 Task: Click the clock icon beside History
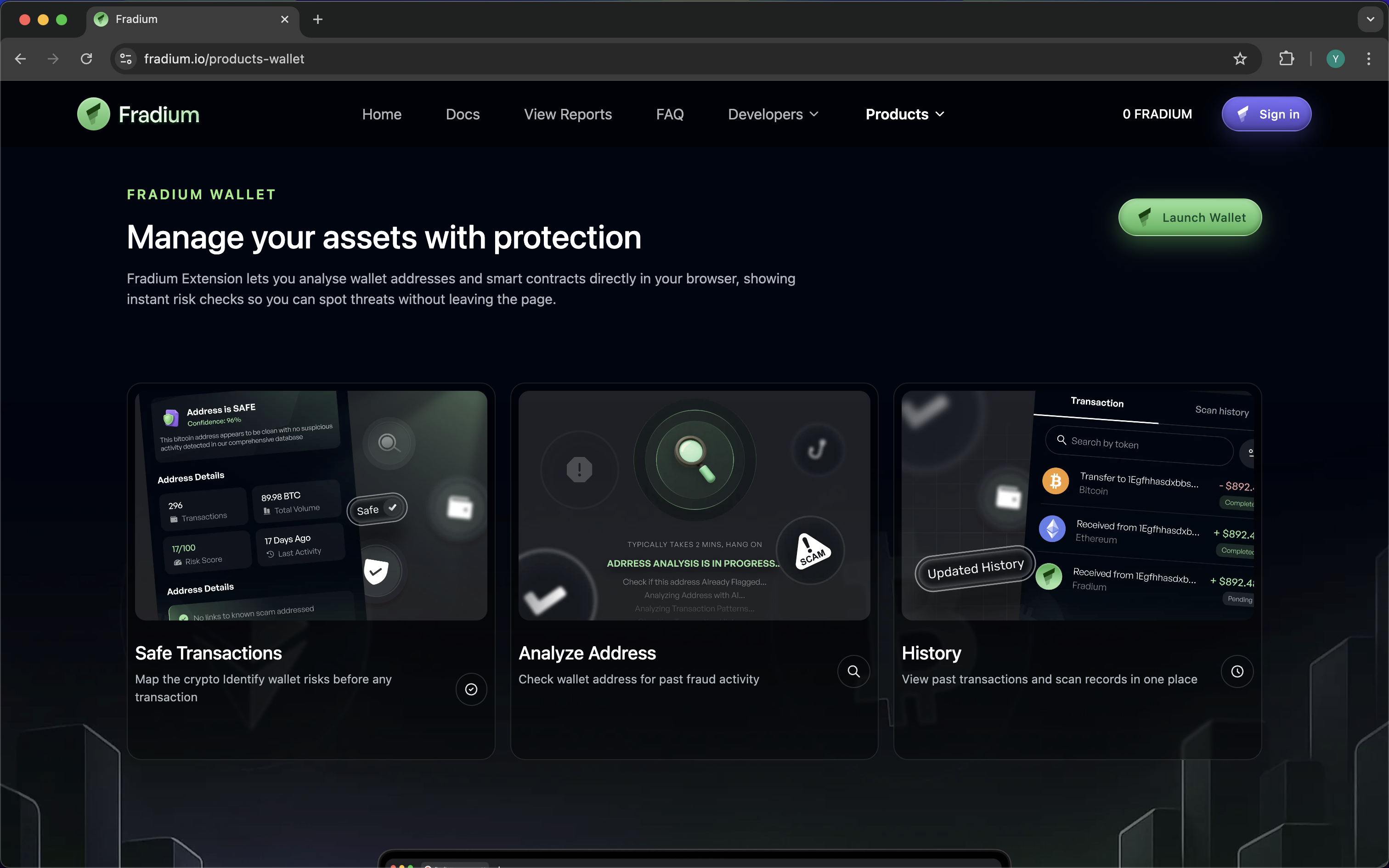click(1237, 671)
